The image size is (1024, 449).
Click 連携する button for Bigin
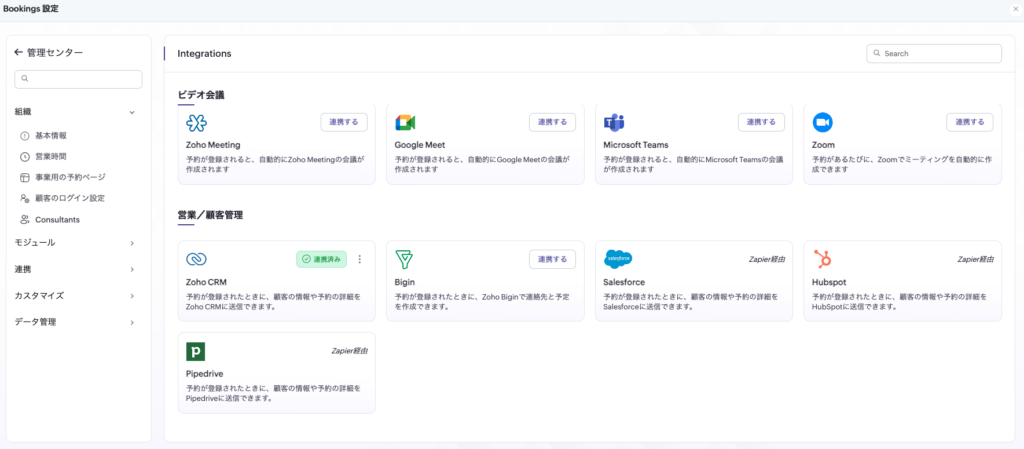pyautogui.click(x=552, y=259)
